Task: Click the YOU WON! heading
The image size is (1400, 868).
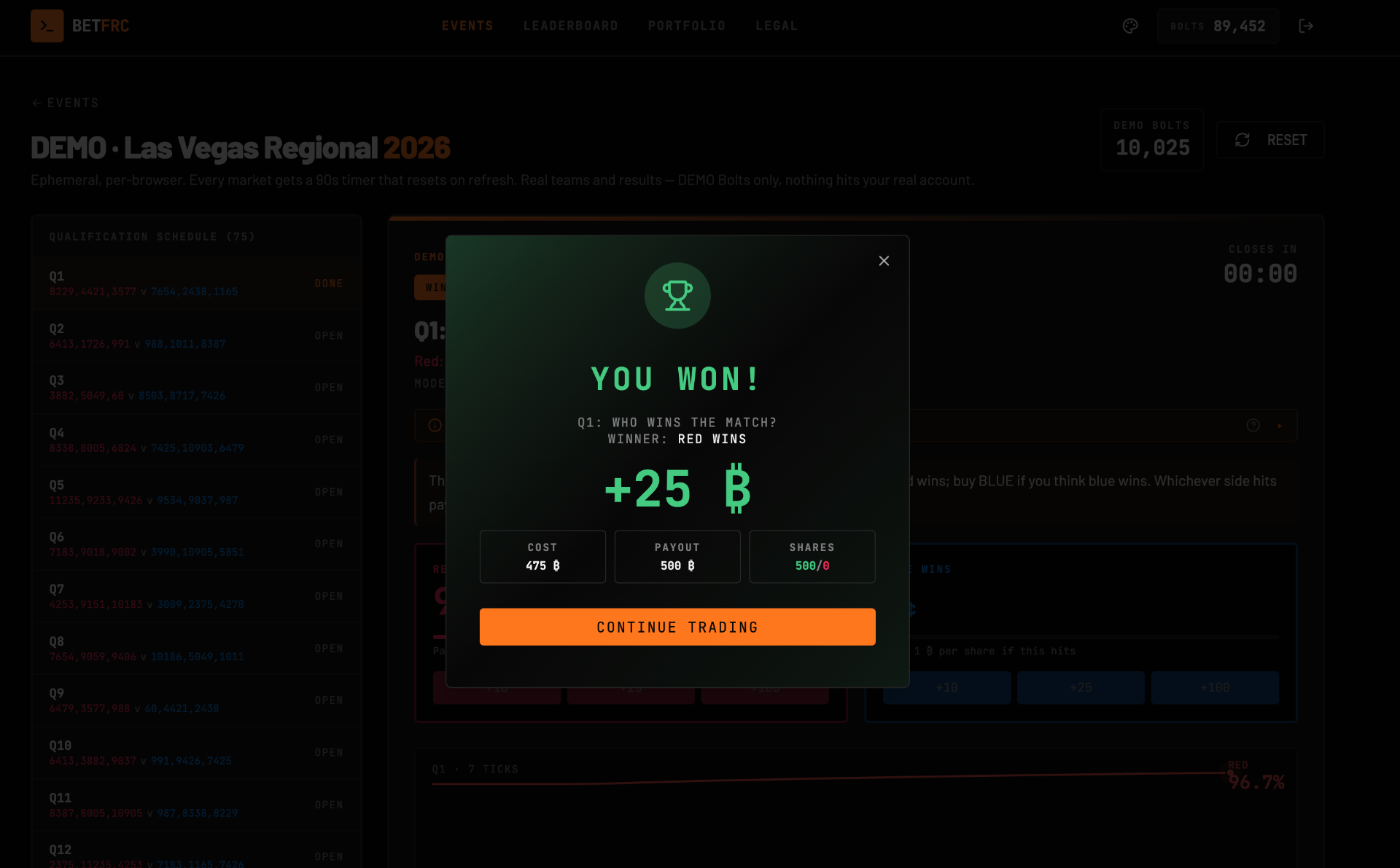Action: [x=677, y=379]
